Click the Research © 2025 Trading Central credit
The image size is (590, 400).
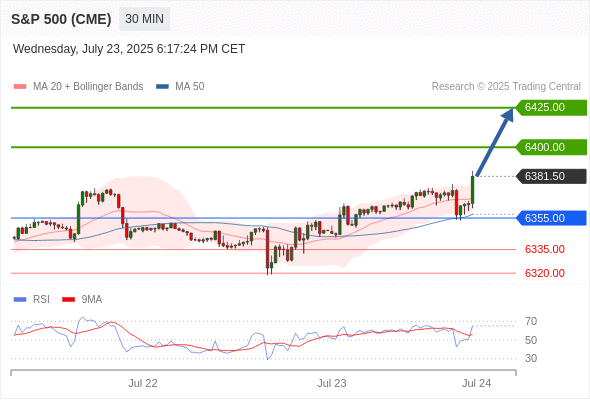[x=506, y=87]
